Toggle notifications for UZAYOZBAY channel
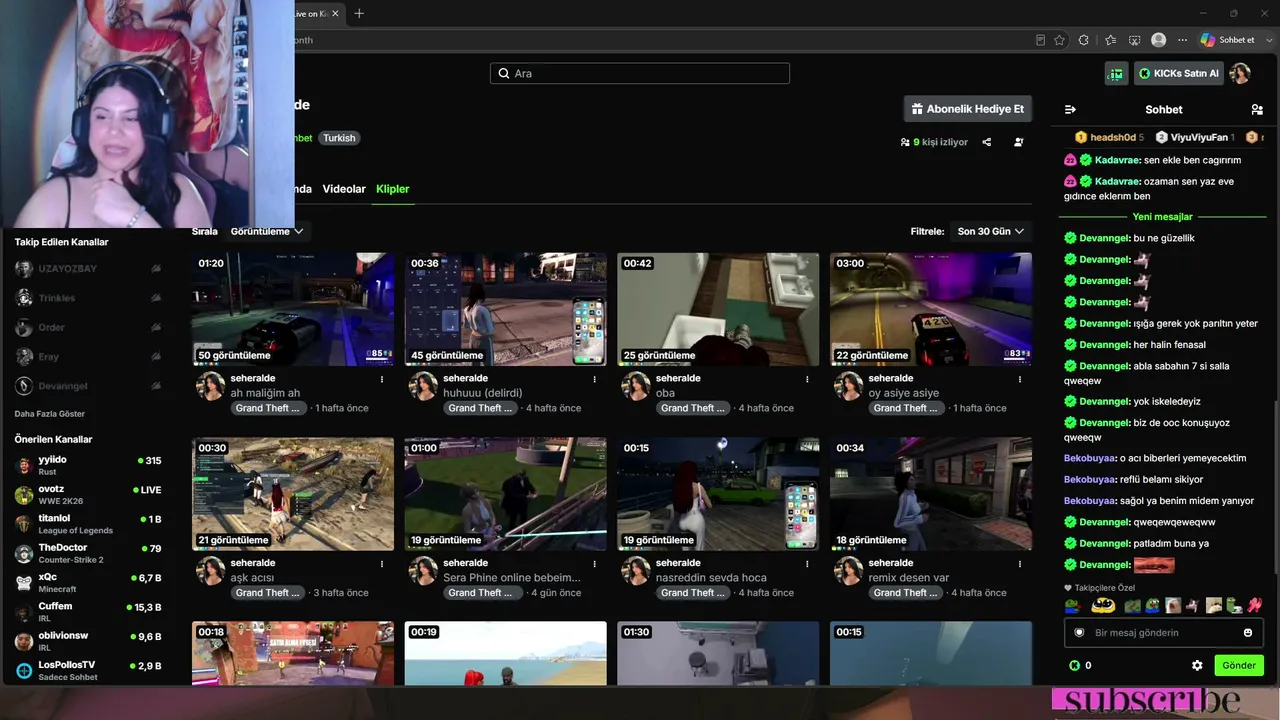1280x720 pixels. (156, 269)
